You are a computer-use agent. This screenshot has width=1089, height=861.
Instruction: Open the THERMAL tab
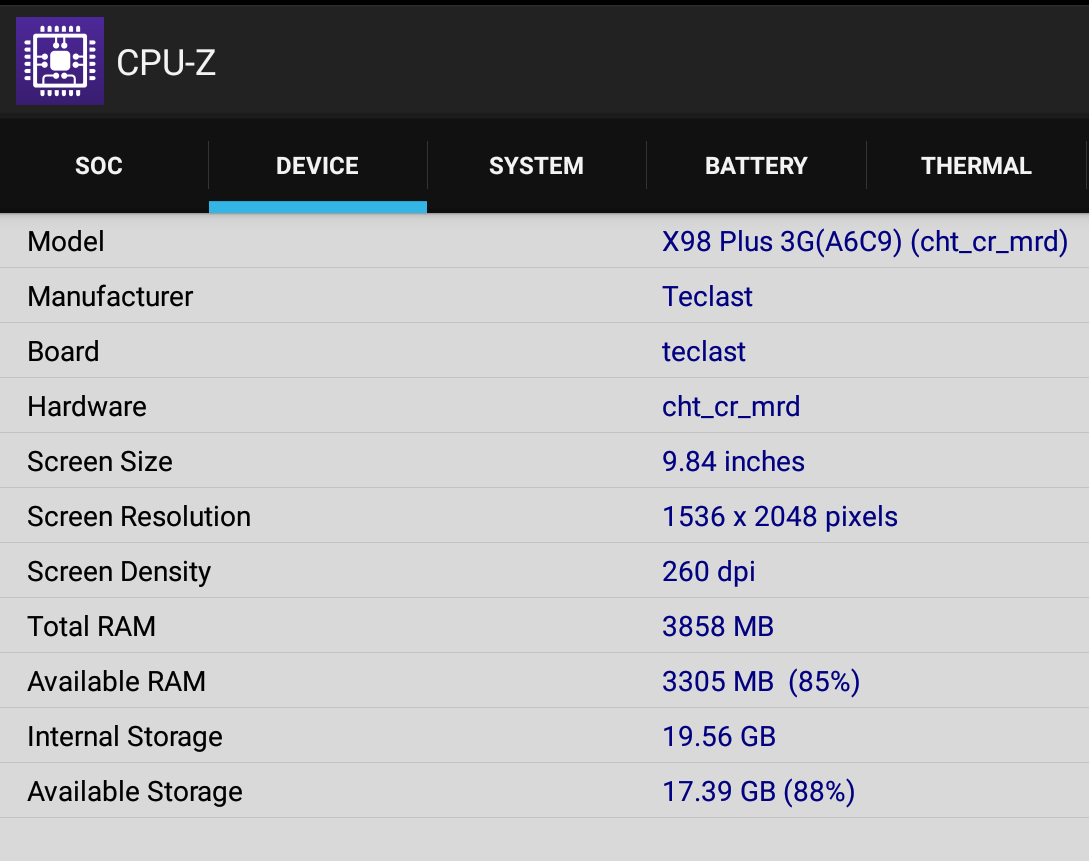976,166
